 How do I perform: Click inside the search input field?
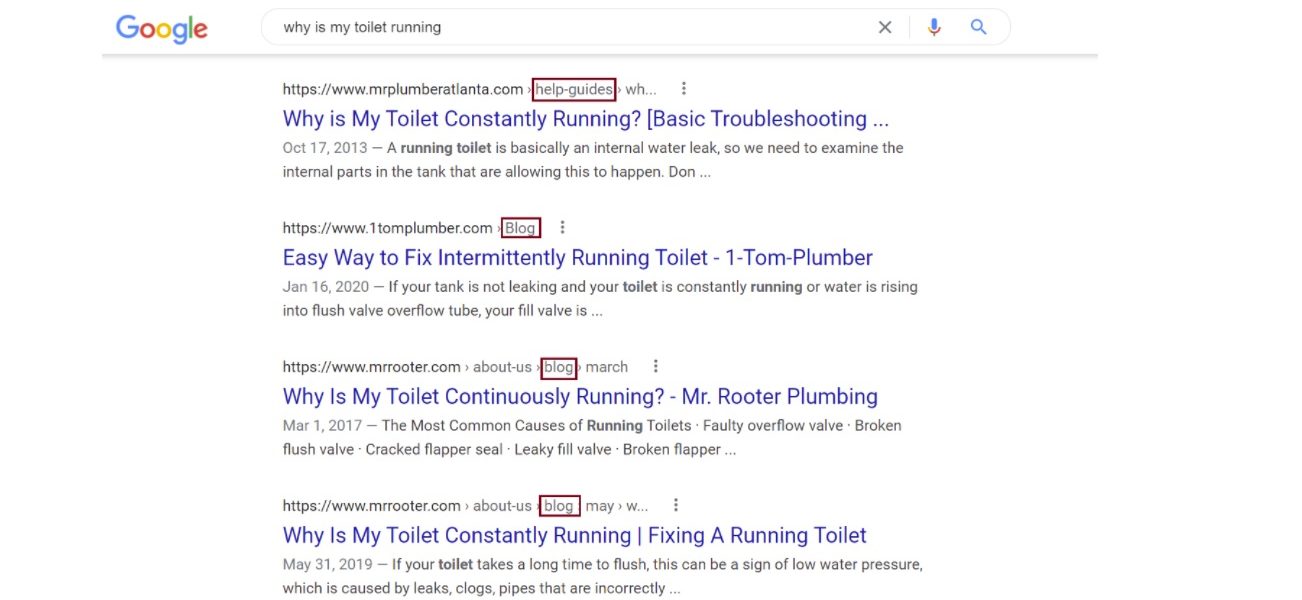[570, 27]
